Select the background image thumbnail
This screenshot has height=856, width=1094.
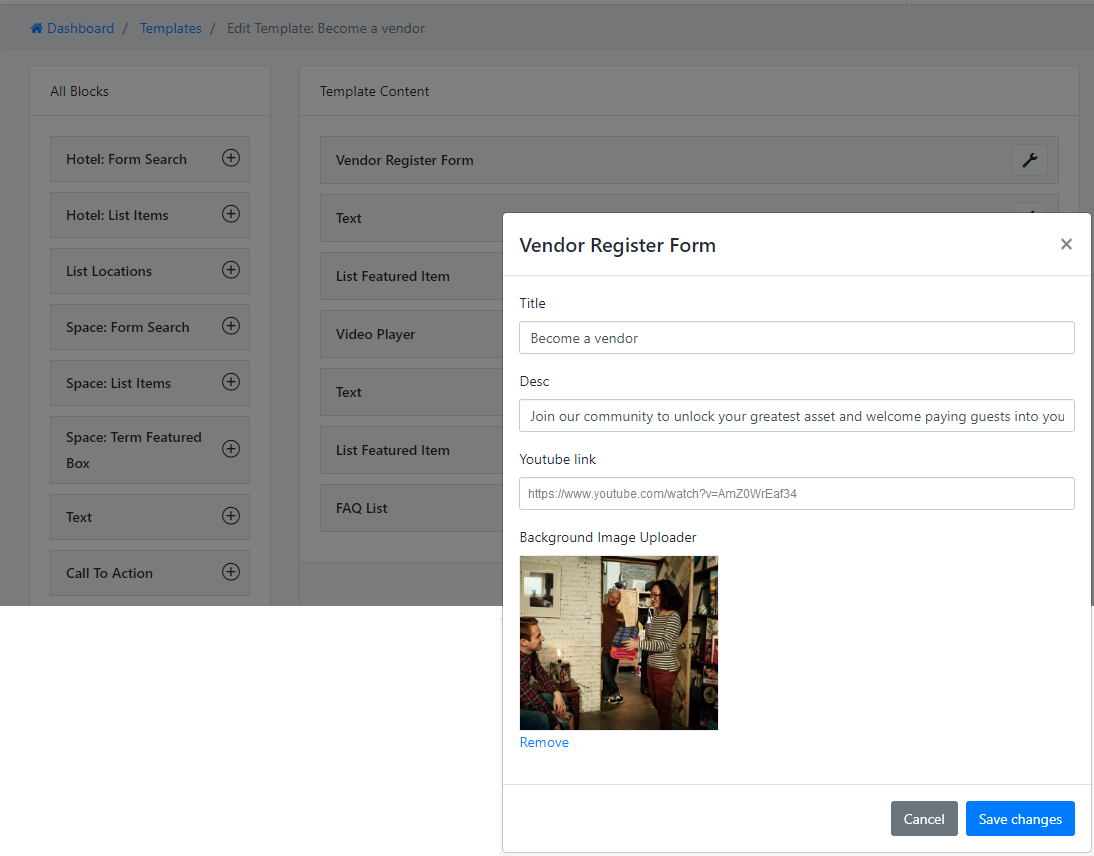pyautogui.click(x=618, y=643)
